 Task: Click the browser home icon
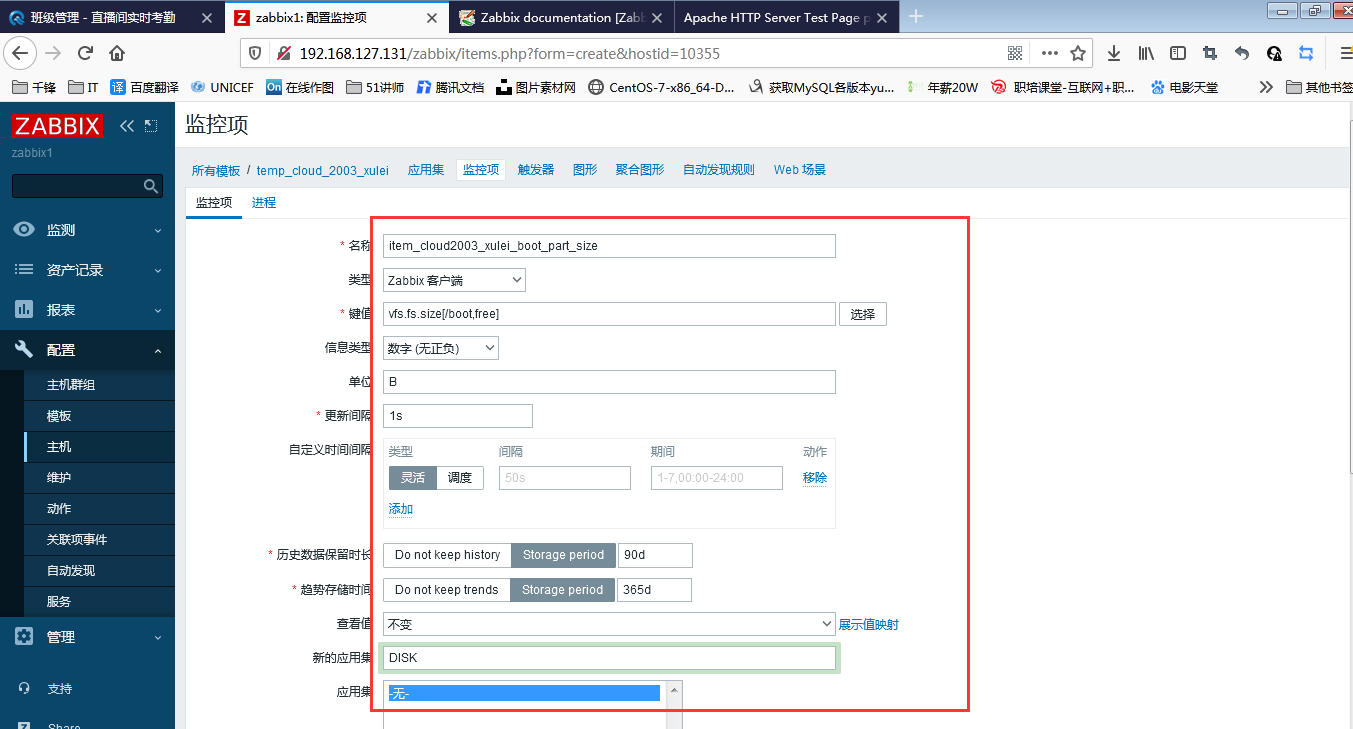click(x=117, y=53)
